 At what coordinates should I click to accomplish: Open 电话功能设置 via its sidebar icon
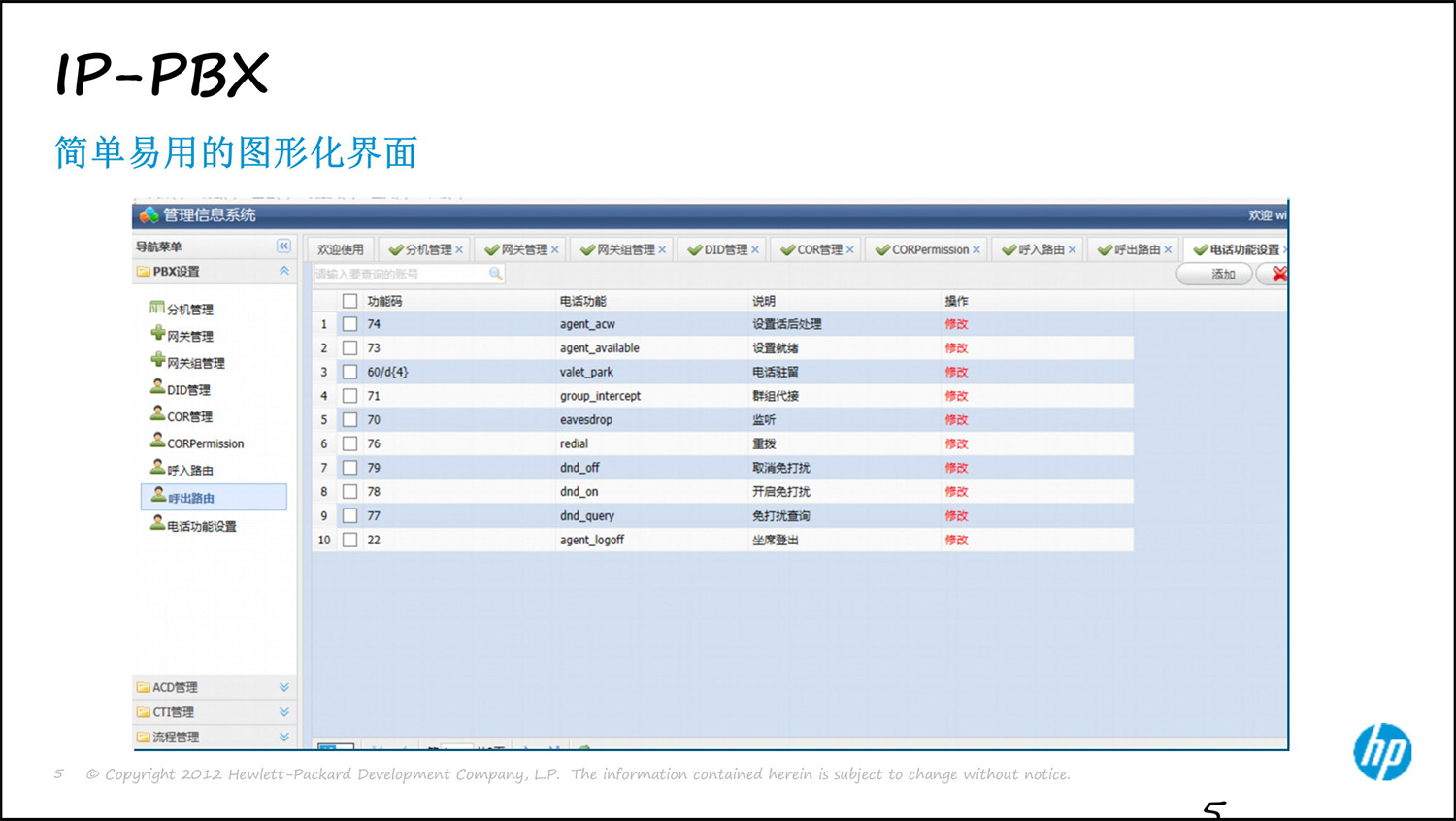click(x=157, y=524)
